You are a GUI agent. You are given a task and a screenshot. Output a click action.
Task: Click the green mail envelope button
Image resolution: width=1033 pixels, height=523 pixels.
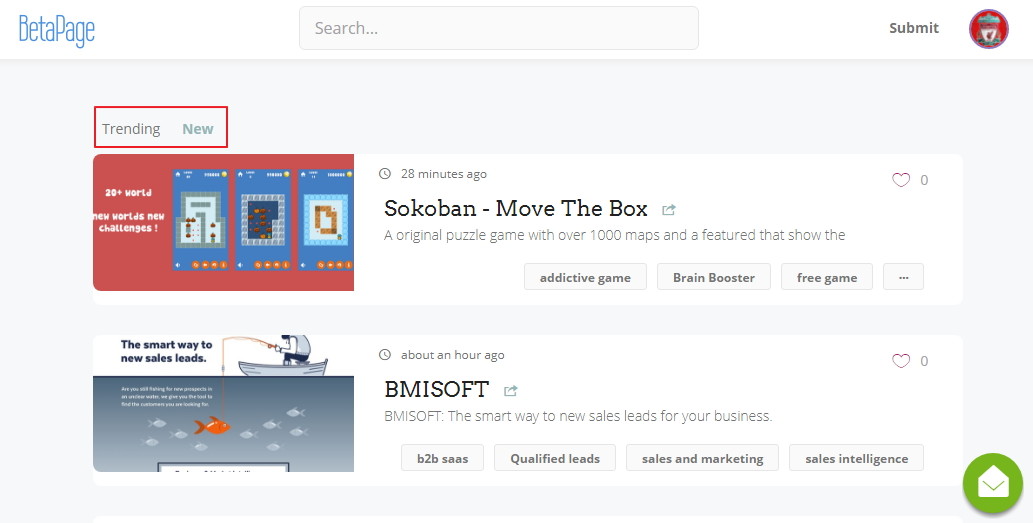[992, 484]
